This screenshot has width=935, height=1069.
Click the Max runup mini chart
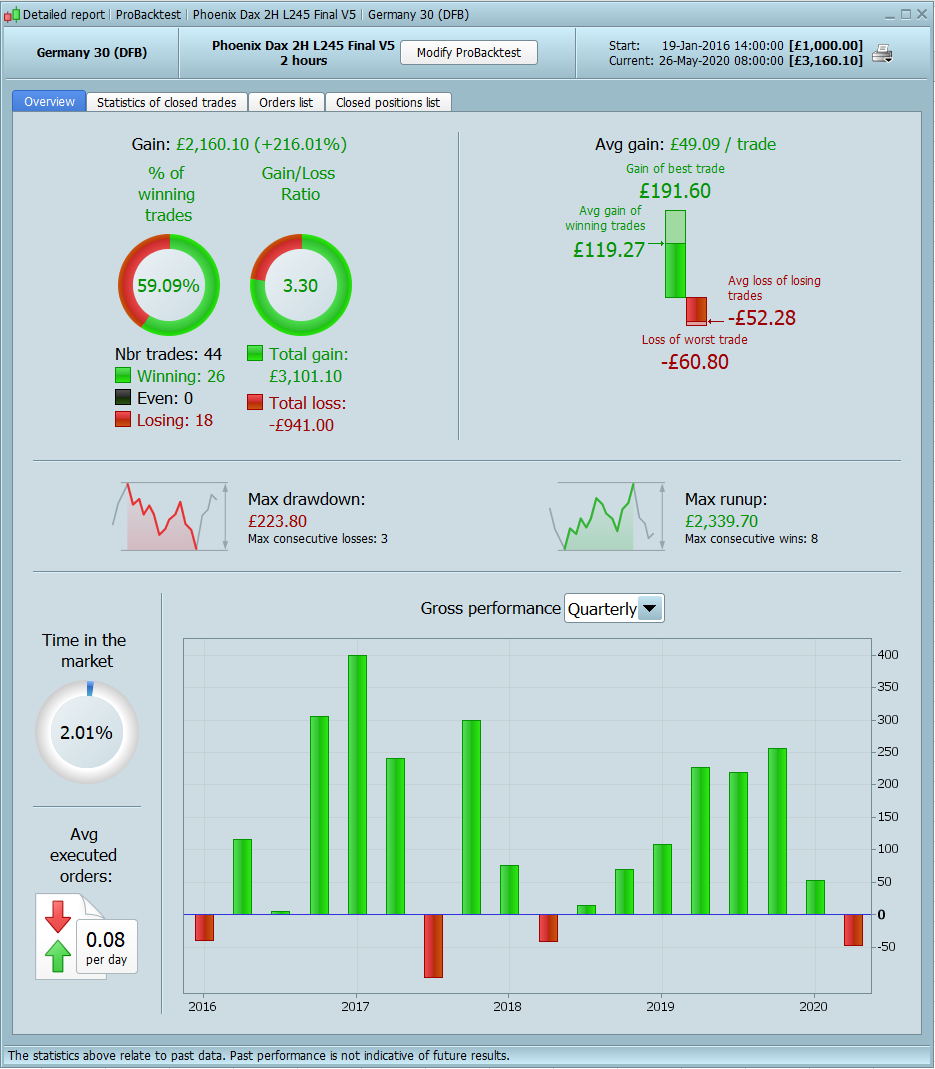[x=608, y=516]
